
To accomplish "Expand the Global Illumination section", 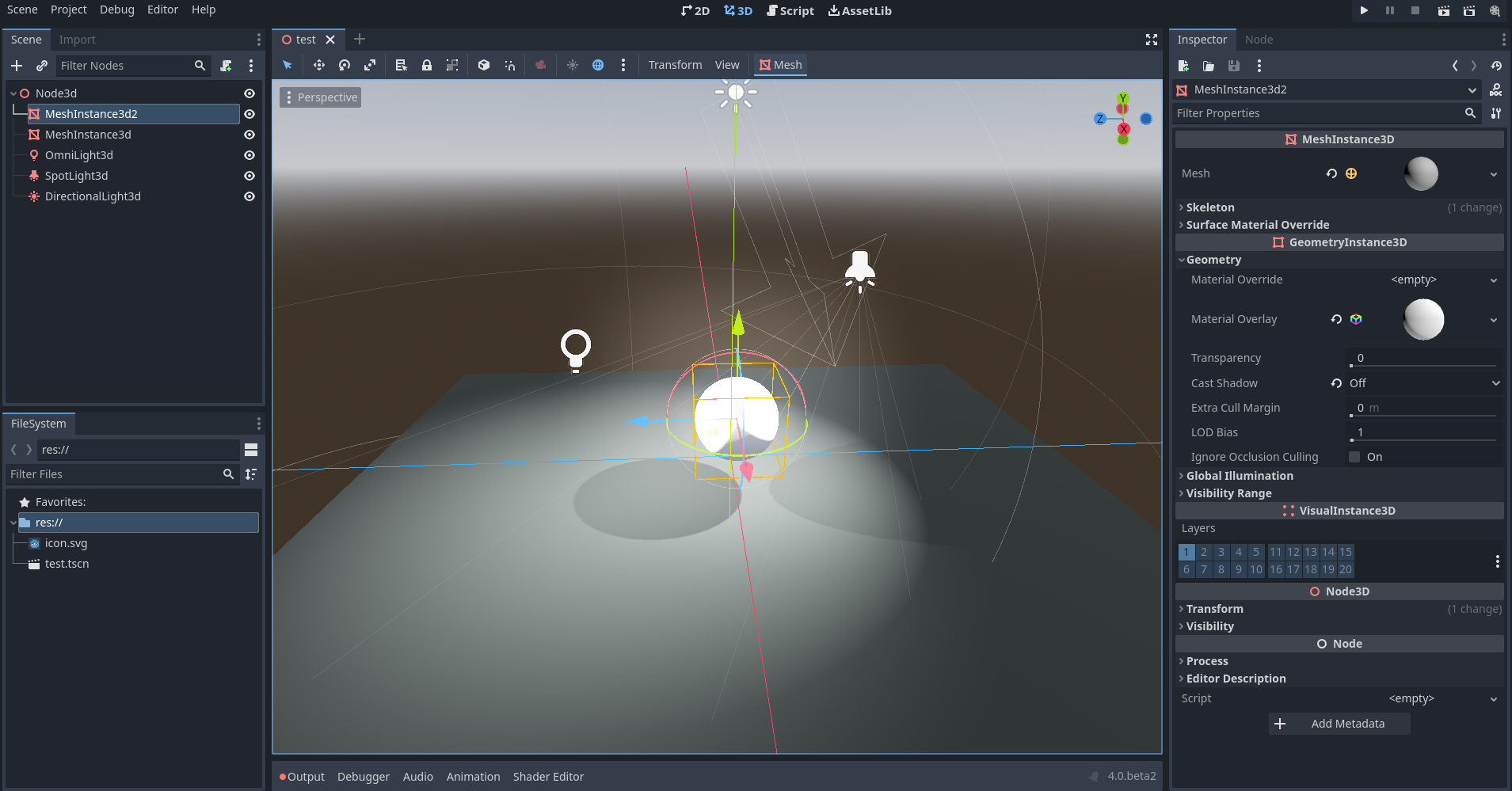I will tap(1239, 476).
